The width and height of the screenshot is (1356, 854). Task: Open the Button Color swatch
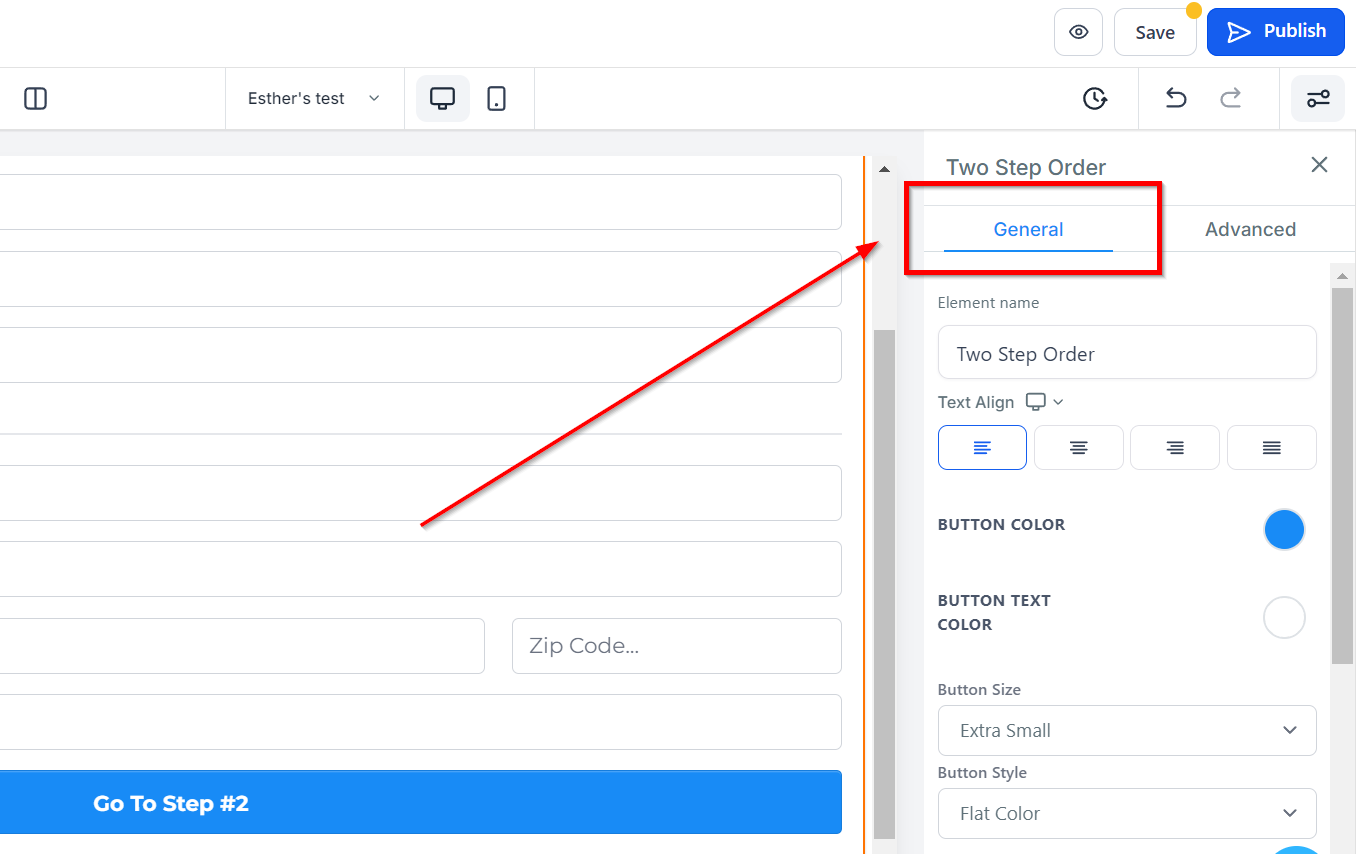point(1284,530)
